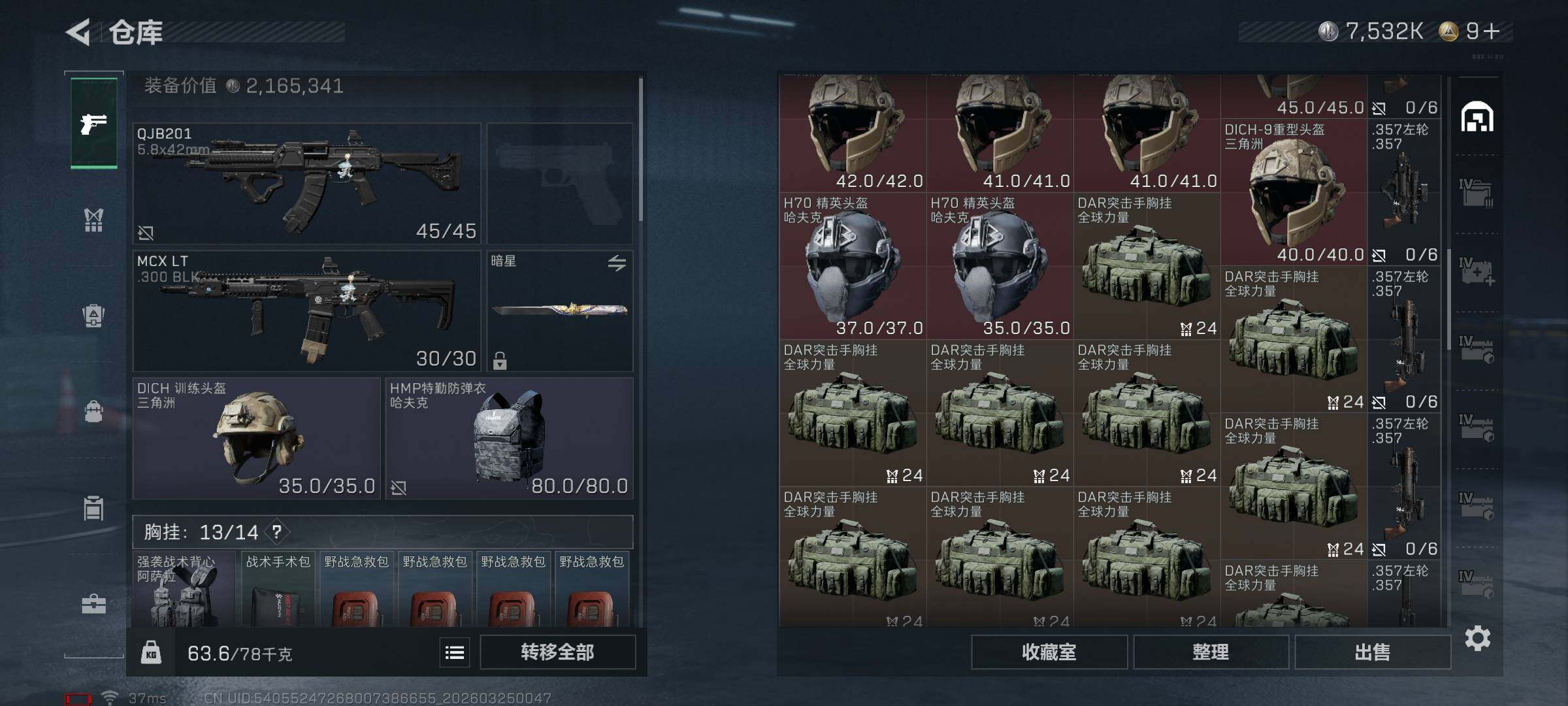Select the QJB201 rifle slot
The width and height of the screenshot is (1568, 706).
coord(307,184)
